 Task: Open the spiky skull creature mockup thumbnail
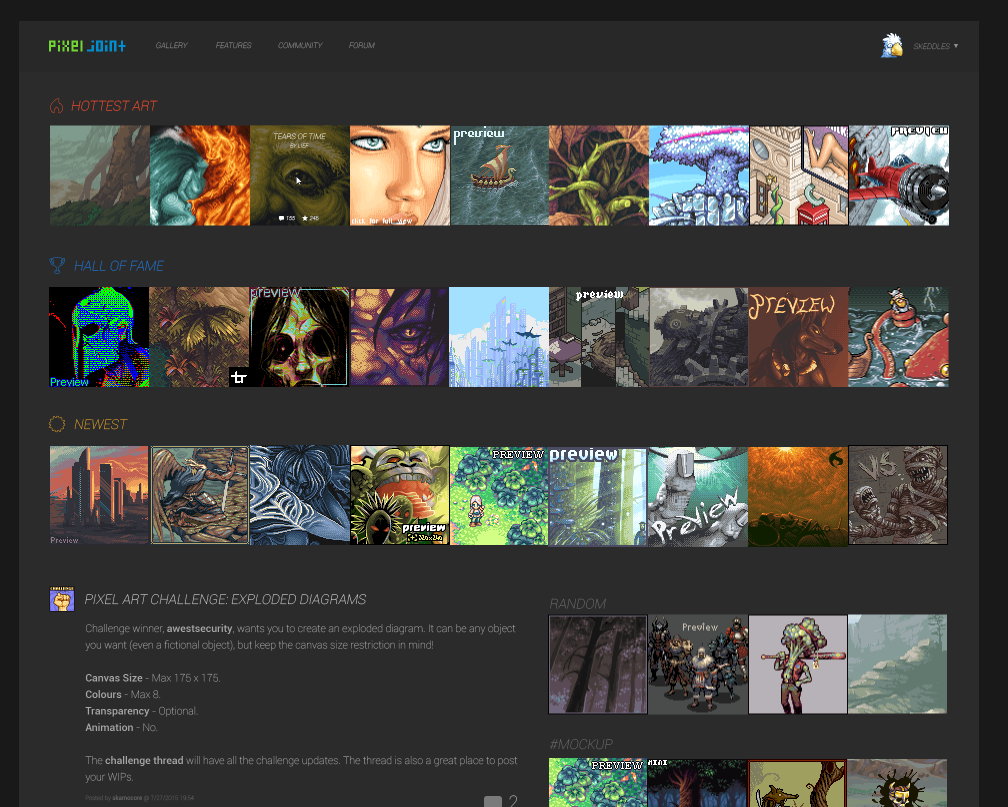pyautogui.click(x=897, y=783)
